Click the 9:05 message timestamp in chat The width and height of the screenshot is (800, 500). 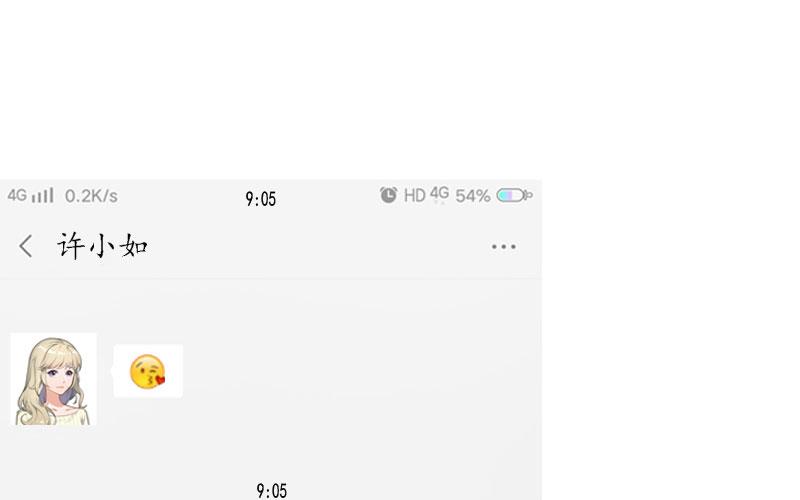click(271, 491)
